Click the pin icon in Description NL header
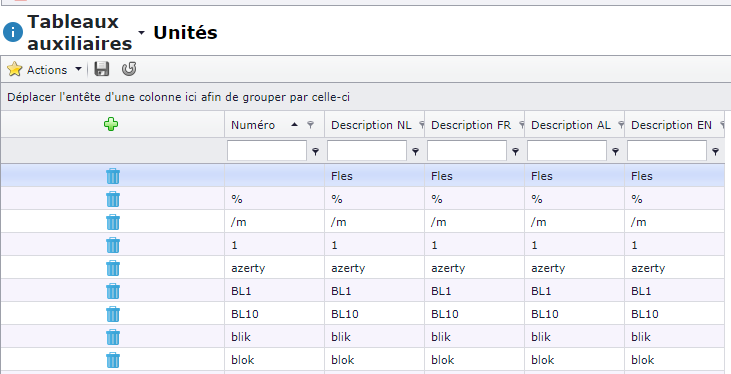The height and width of the screenshot is (374, 731). [x=421, y=125]
